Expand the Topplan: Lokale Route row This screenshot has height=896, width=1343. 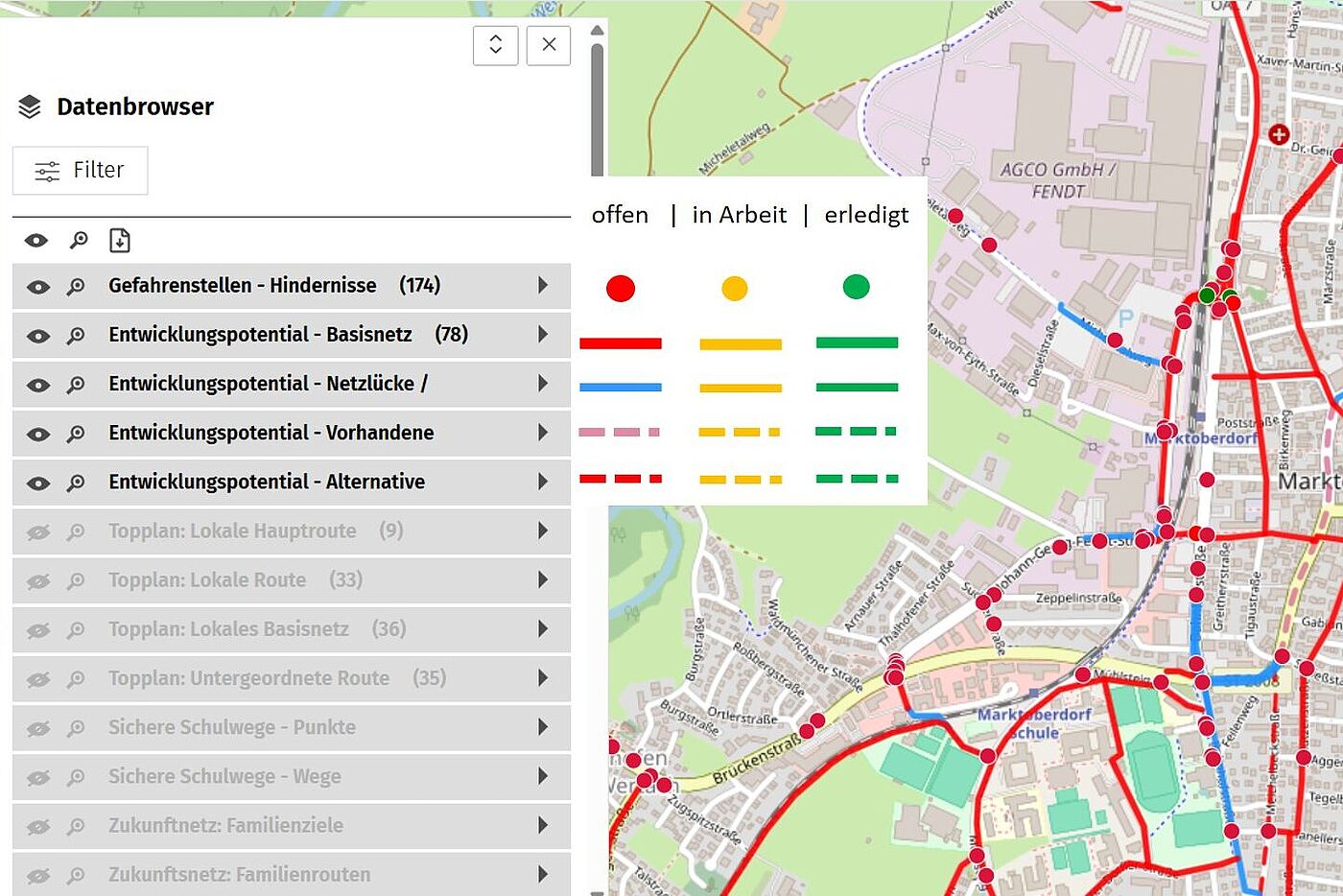coord(543,579)
